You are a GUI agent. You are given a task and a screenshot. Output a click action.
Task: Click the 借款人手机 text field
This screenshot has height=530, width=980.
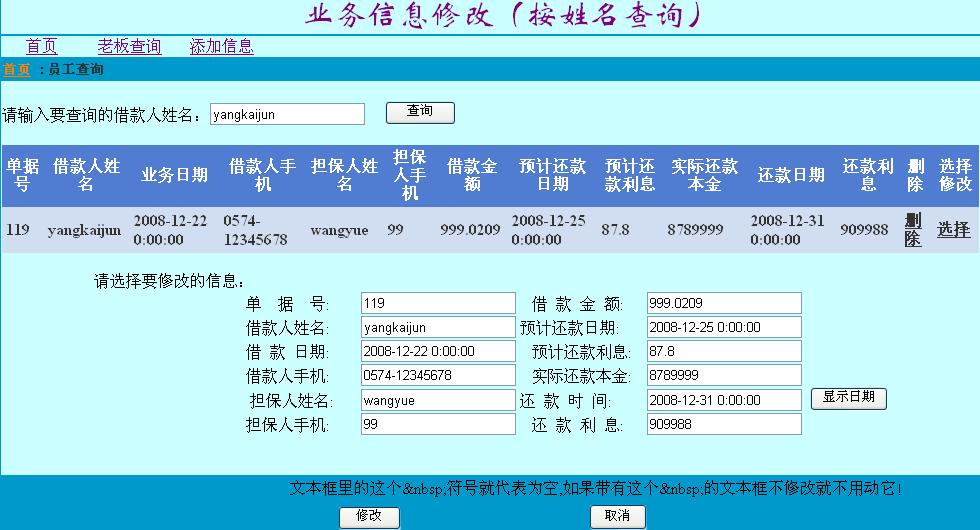point(437,376)
